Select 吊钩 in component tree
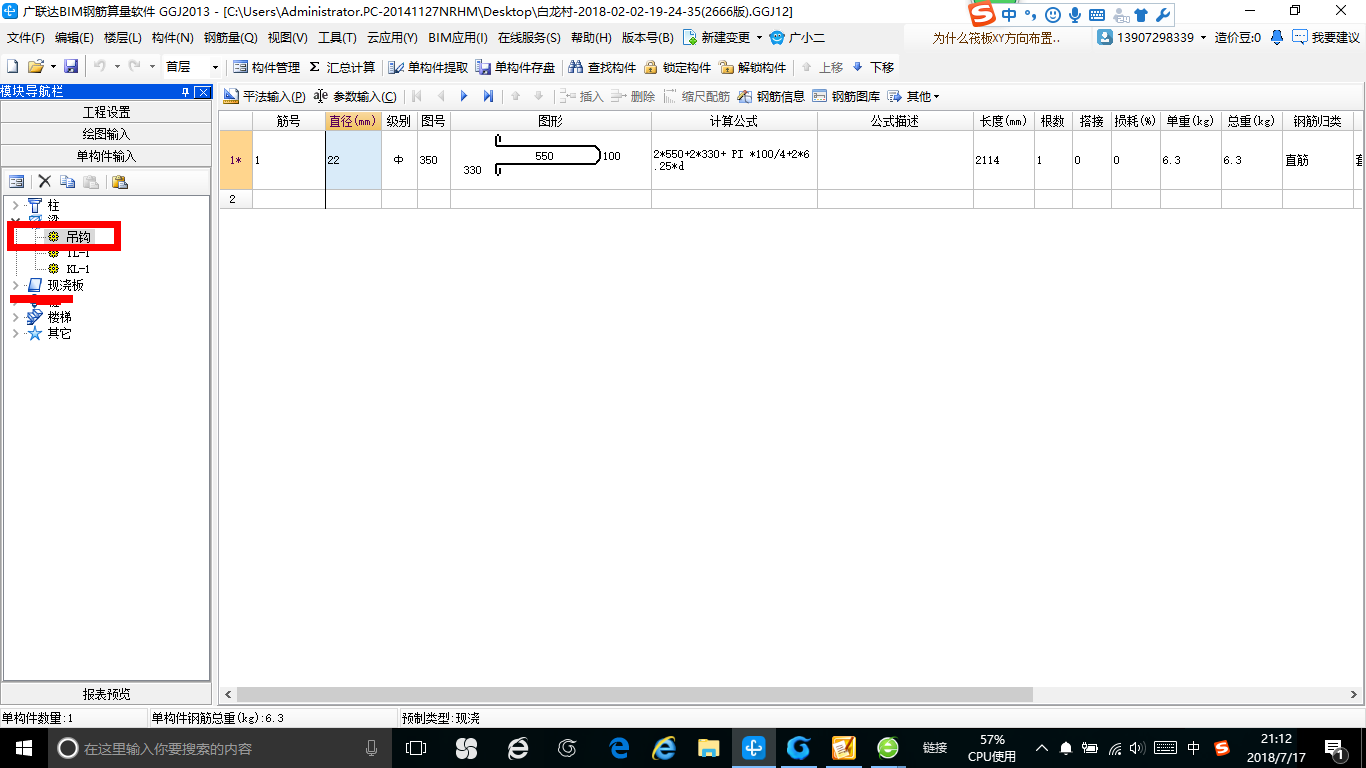Image resolution: width=1366 pixels, height=768 pixels. (78, 237)
